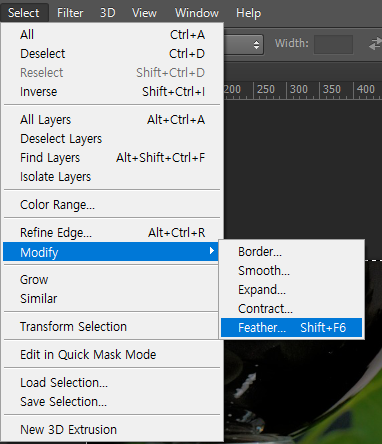
Task: Choose Border in Modify submenu
Action: coord(291,252)
